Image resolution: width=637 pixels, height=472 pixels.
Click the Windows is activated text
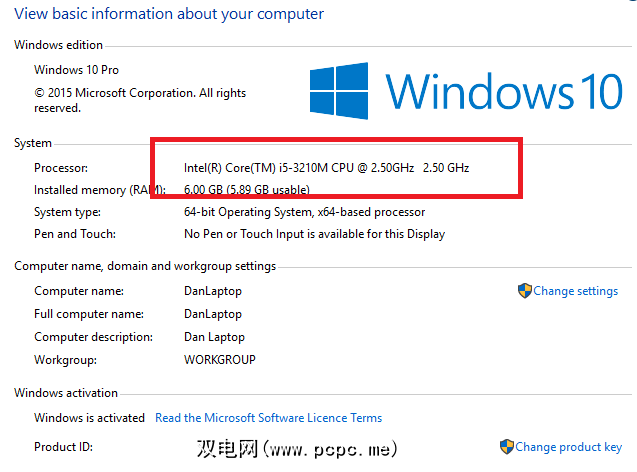pyautogui.click(x=89, y=418)
